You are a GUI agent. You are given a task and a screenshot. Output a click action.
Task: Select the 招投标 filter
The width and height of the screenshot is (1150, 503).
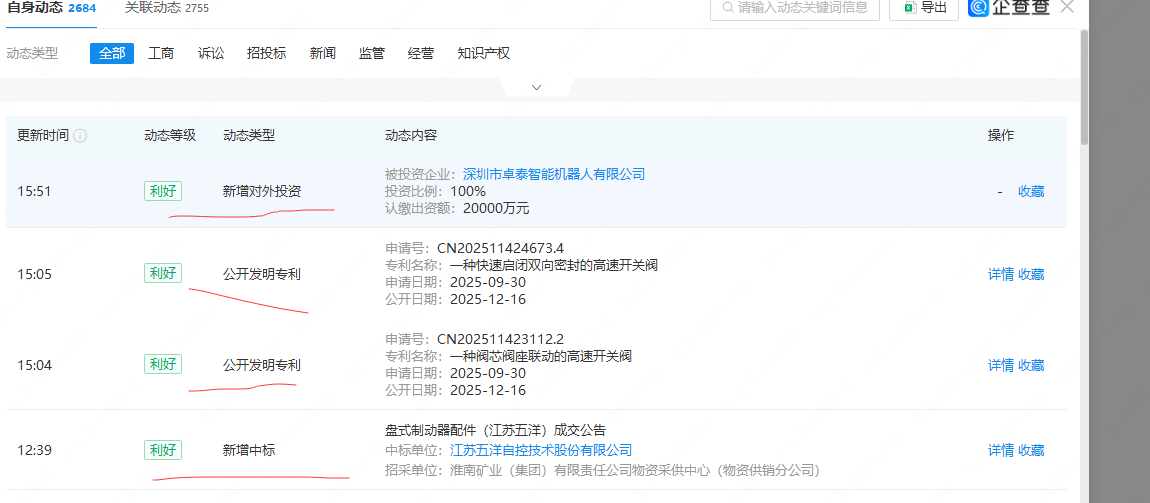click(267, 54)
